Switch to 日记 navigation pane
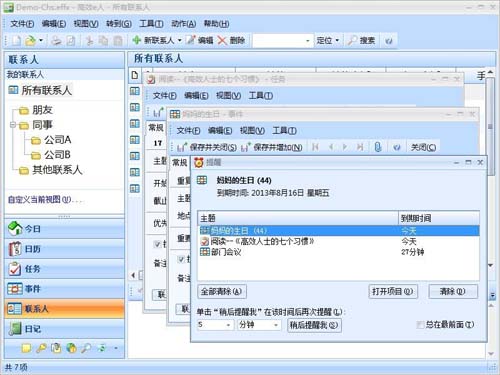500x375 pixels. point(64,329)
